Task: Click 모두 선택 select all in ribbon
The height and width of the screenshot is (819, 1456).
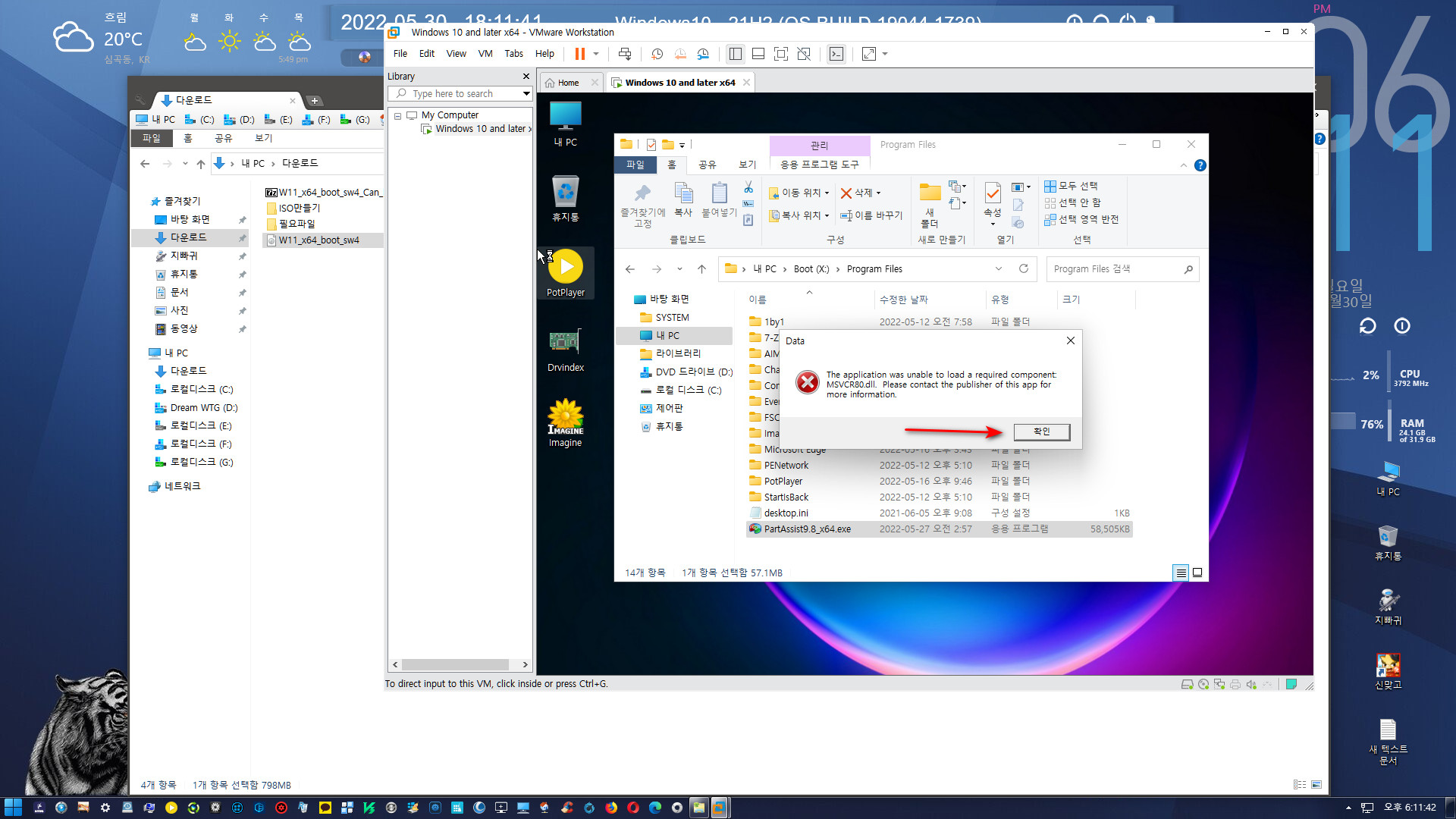Action: tap(1071, 186)
